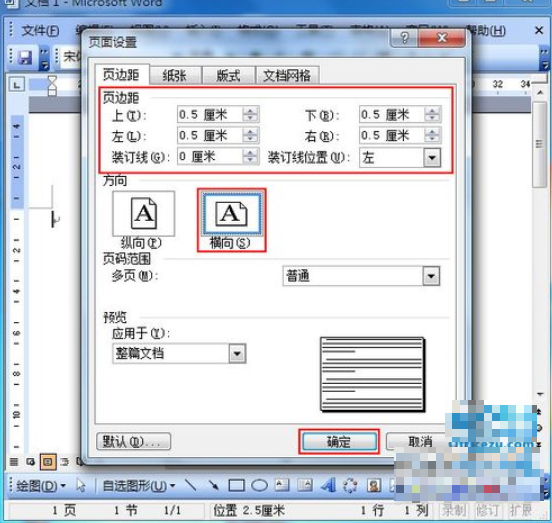552x523 pixels.
Task: Insert WordArt from drawing toolbar
Action: 328,486
